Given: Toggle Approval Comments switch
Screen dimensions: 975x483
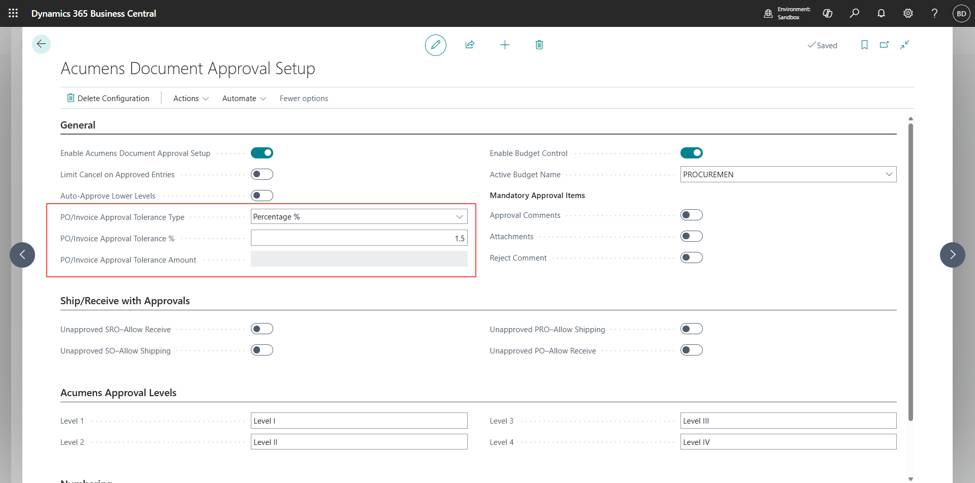Looking at the screenshot, I should tap(691, 215).
